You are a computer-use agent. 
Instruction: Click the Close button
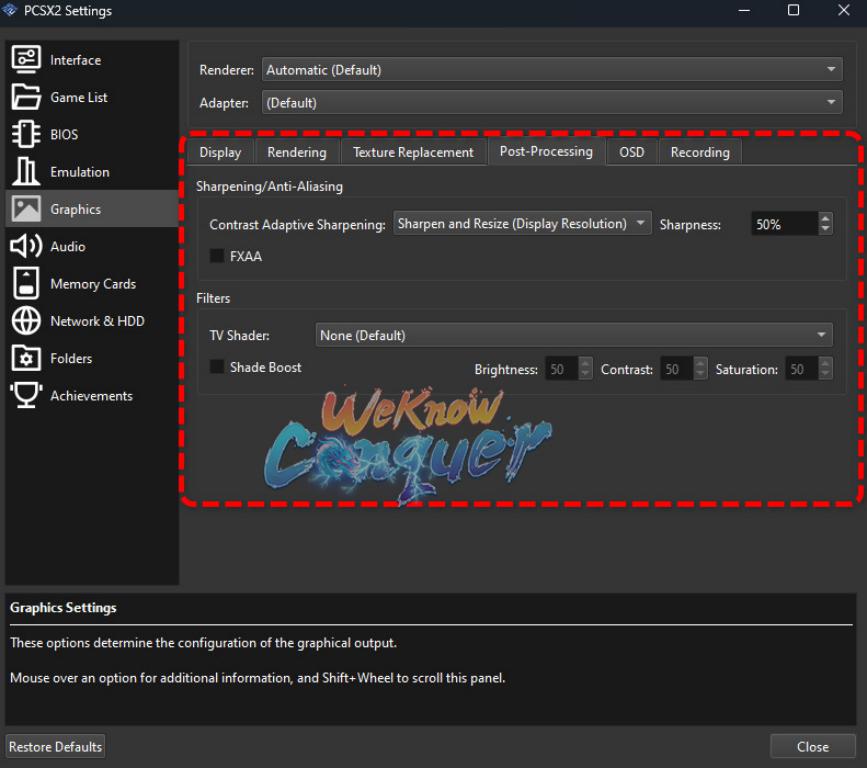(x=812, y=746)
